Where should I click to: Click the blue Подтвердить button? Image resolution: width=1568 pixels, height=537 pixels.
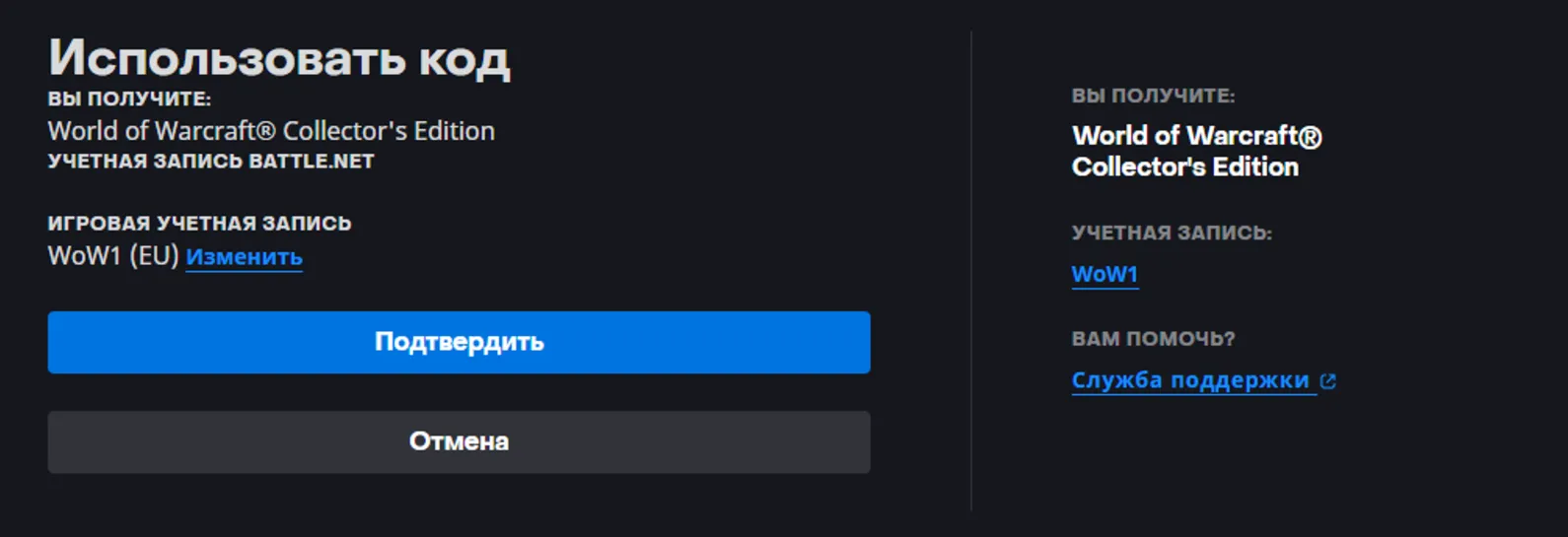click(x=459, y=342)
